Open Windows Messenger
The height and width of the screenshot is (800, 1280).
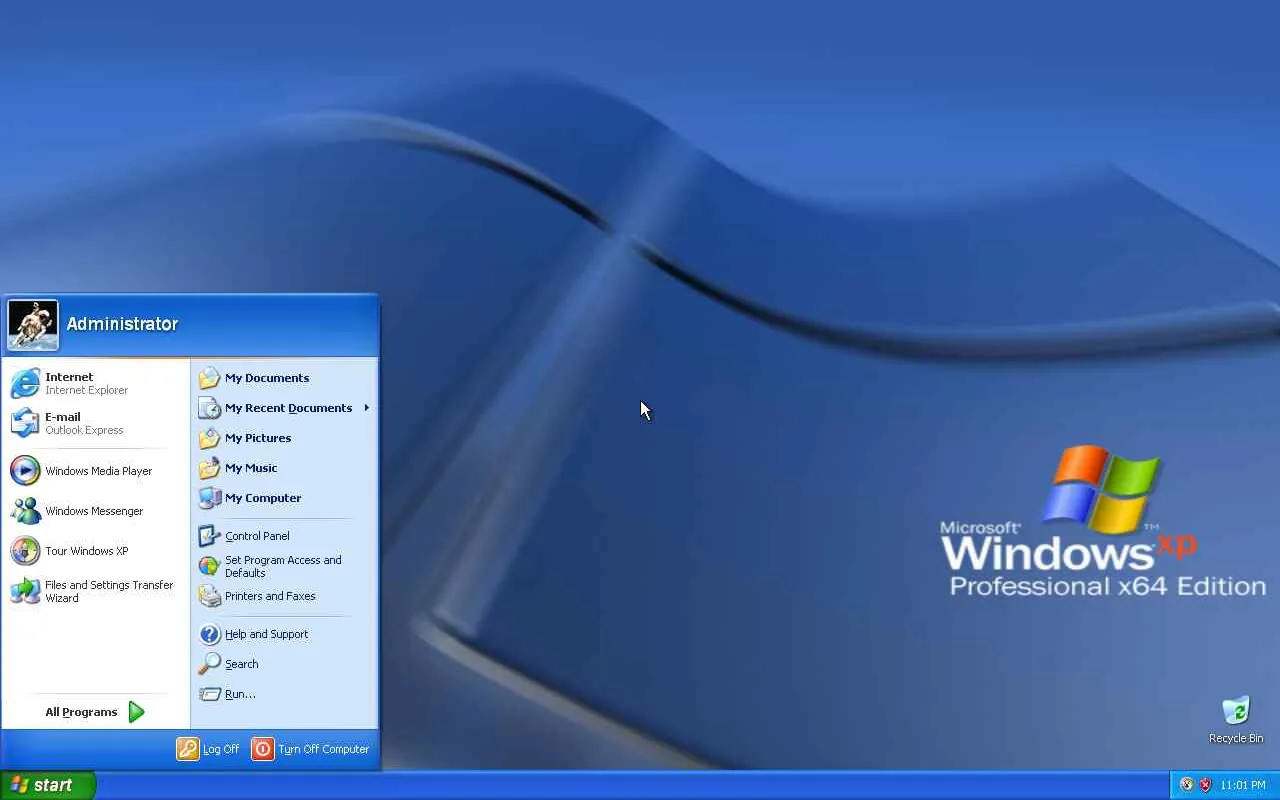coord(95,511)
